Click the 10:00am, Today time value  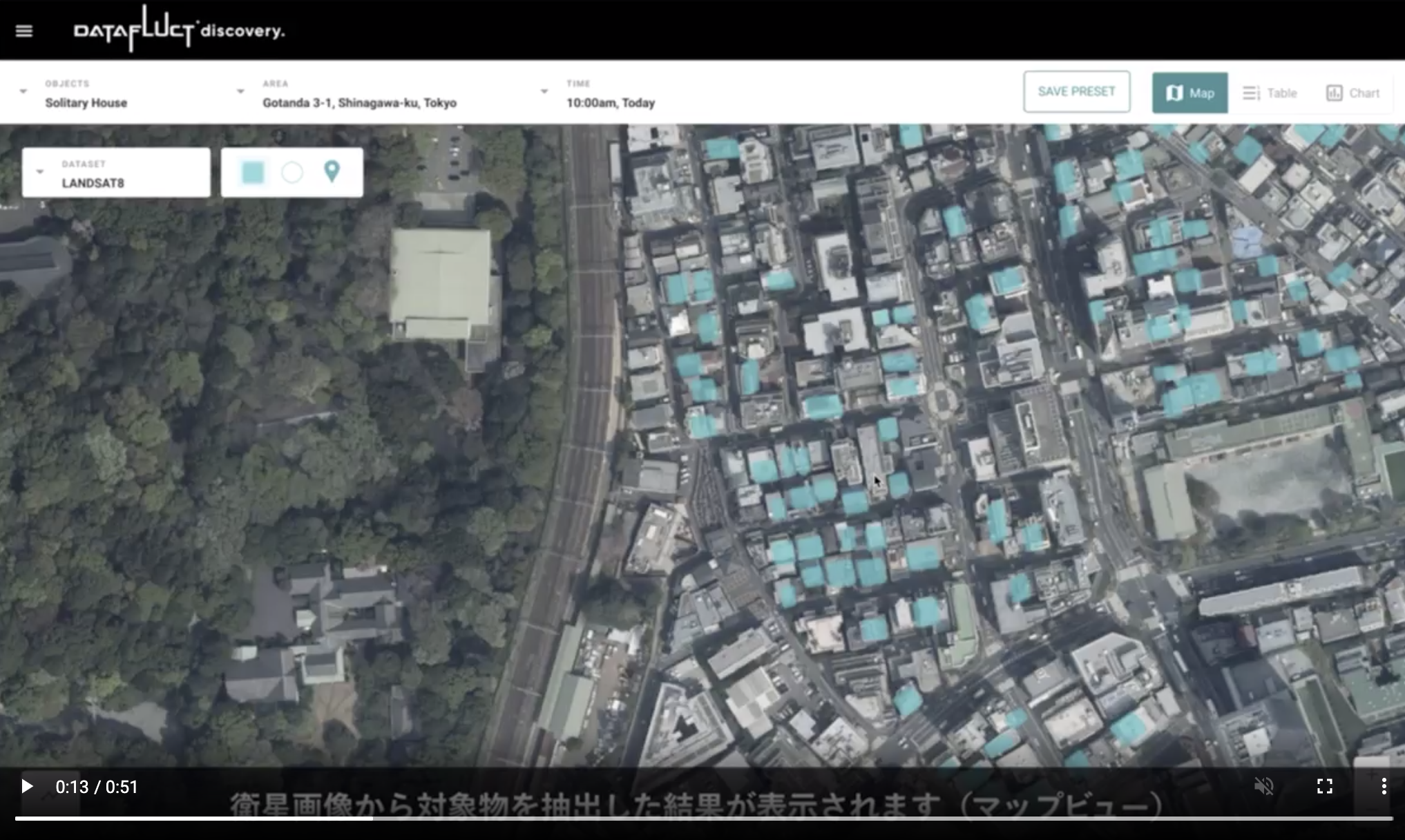[611, 103]
